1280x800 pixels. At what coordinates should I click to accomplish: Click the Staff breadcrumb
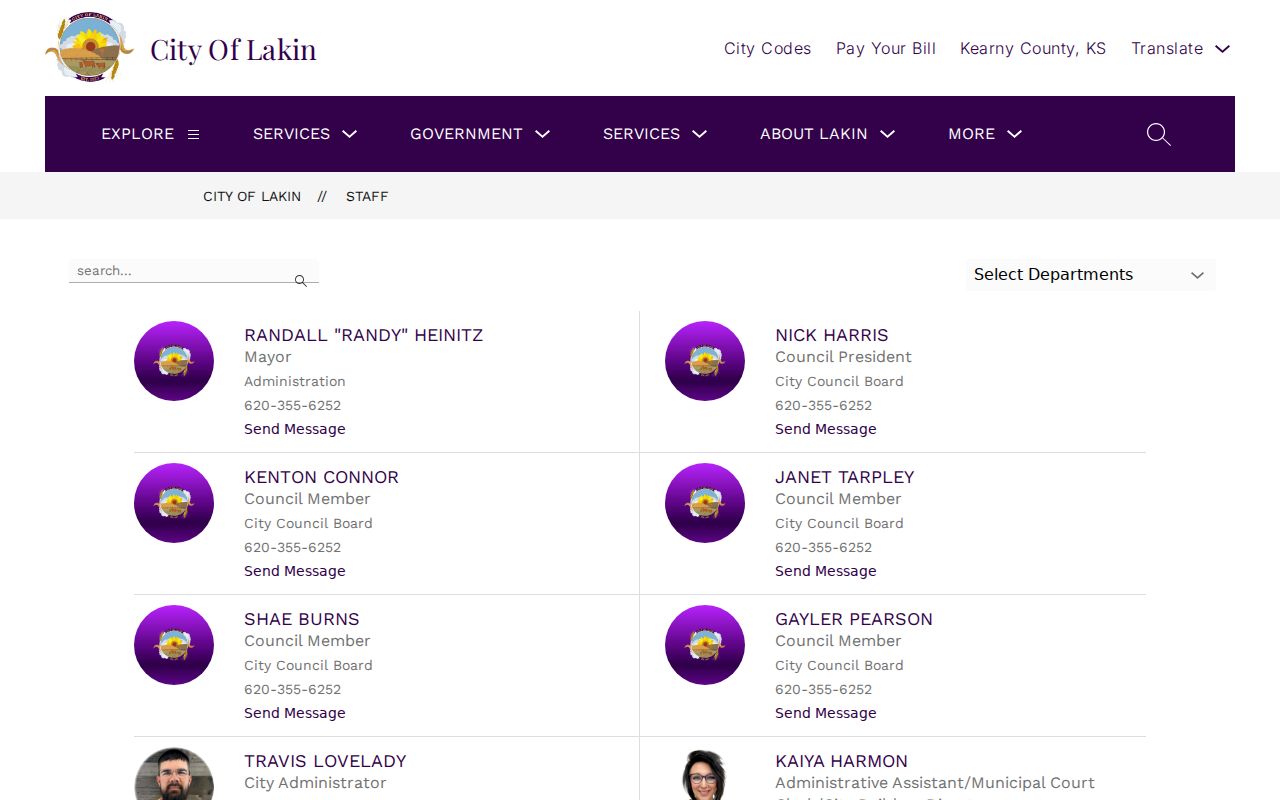click(367, 196)
